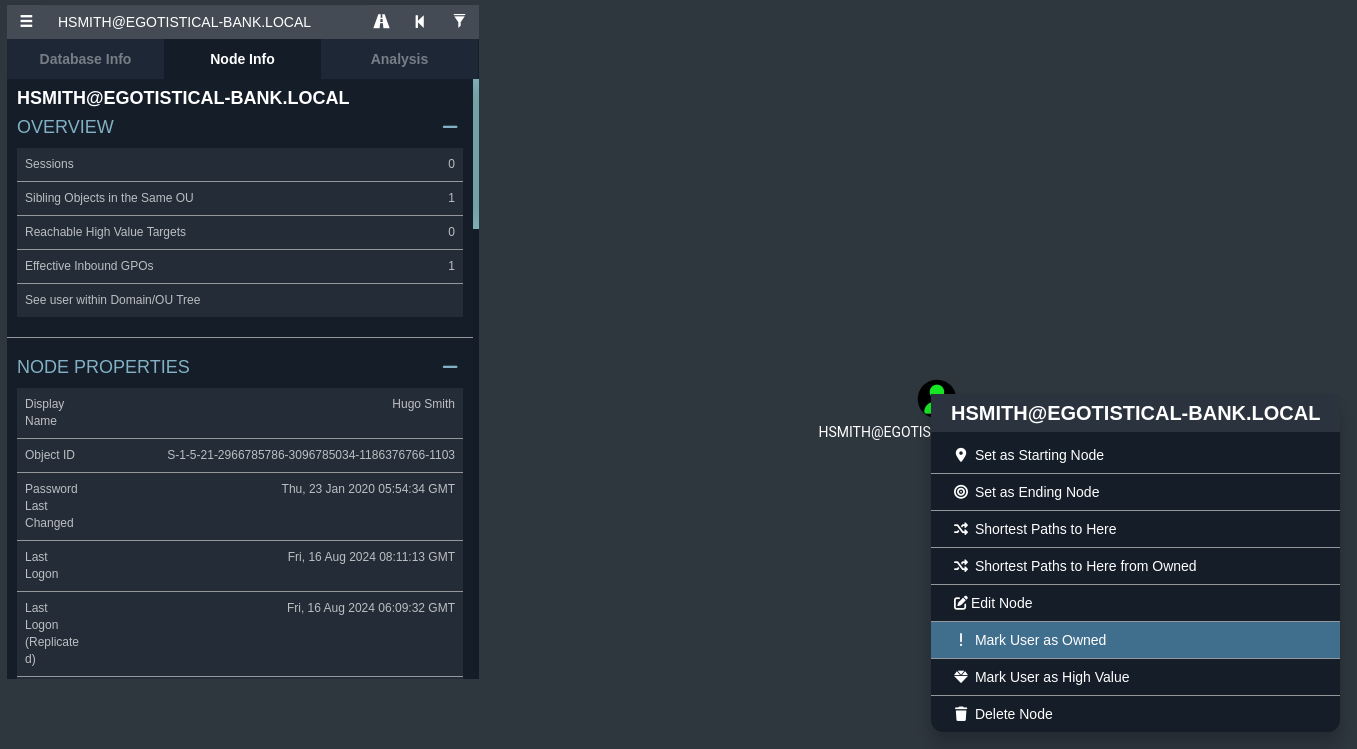Click the HSMITH heading in node panel
The height and width of the screenshot is (749, 1357).
click(x=183, y=98)
